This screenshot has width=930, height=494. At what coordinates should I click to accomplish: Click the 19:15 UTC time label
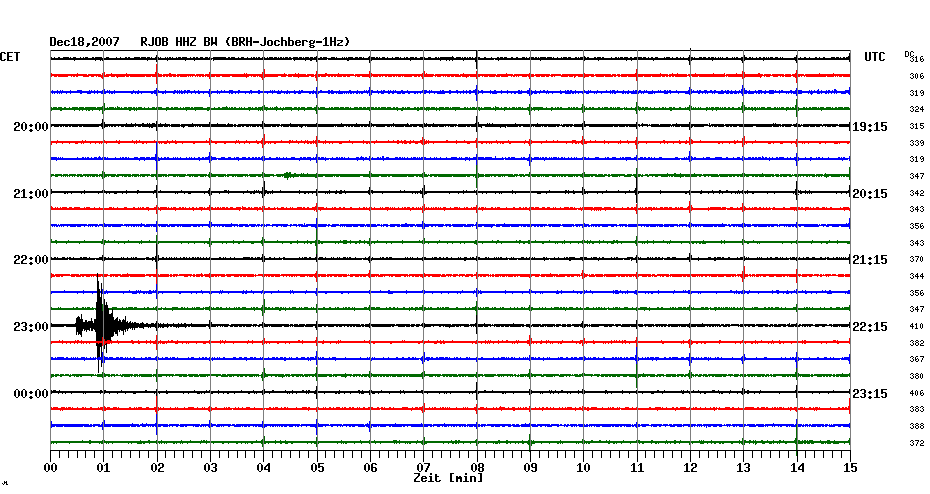(870, 127)
